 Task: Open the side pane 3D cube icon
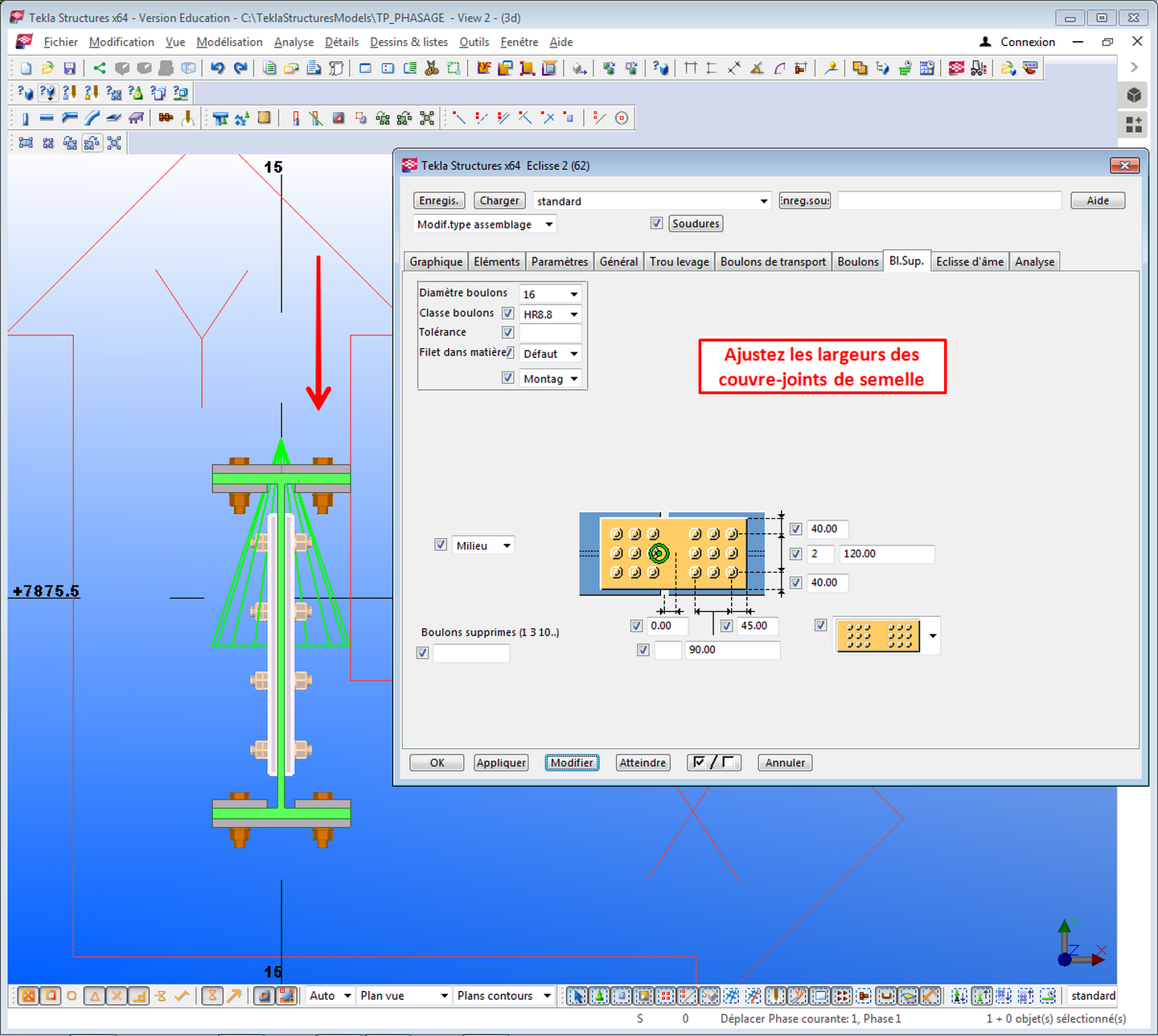[1134, 95]
